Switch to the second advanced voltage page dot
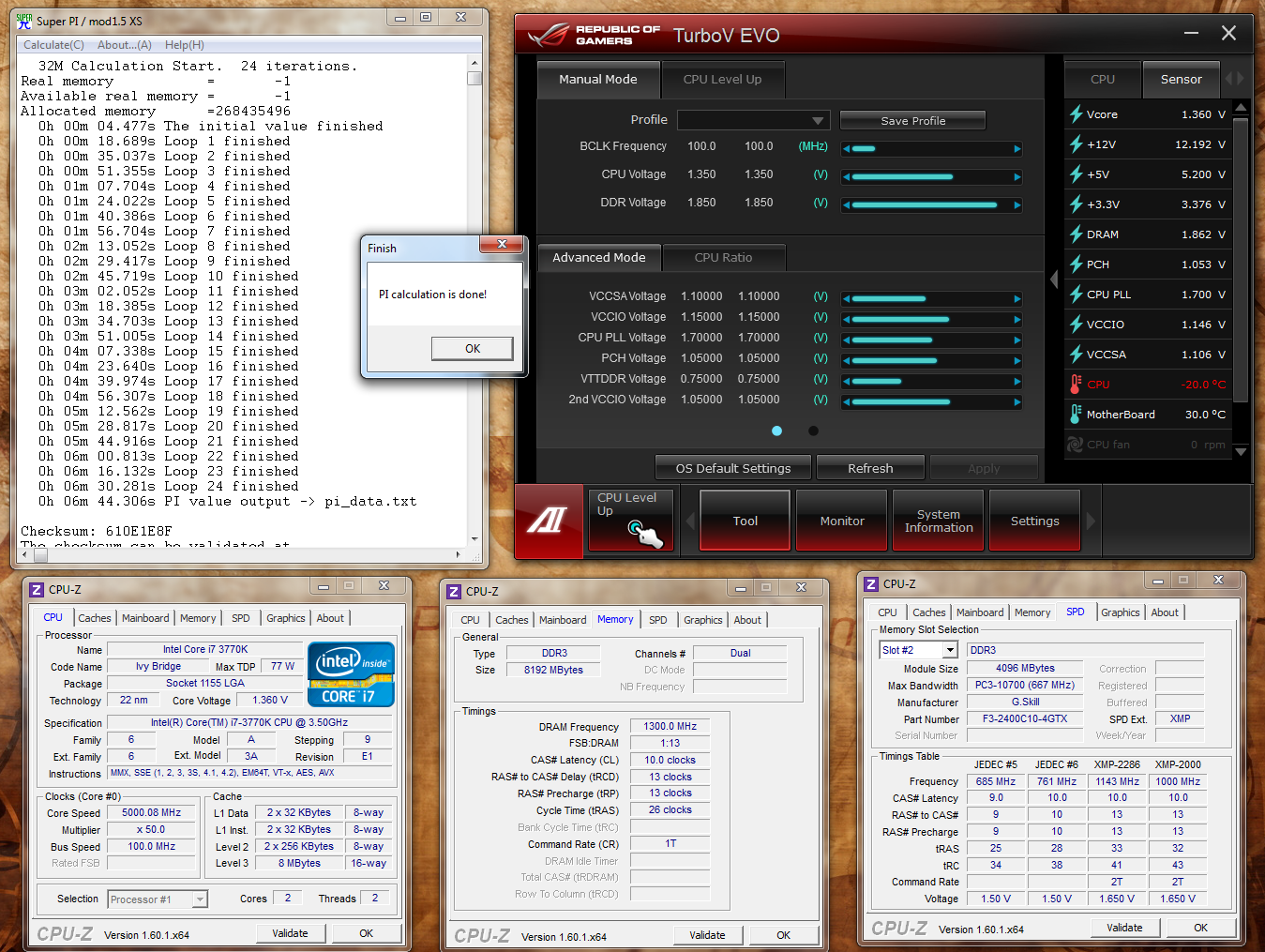1265x952 pixels. (x=813, y=431)
